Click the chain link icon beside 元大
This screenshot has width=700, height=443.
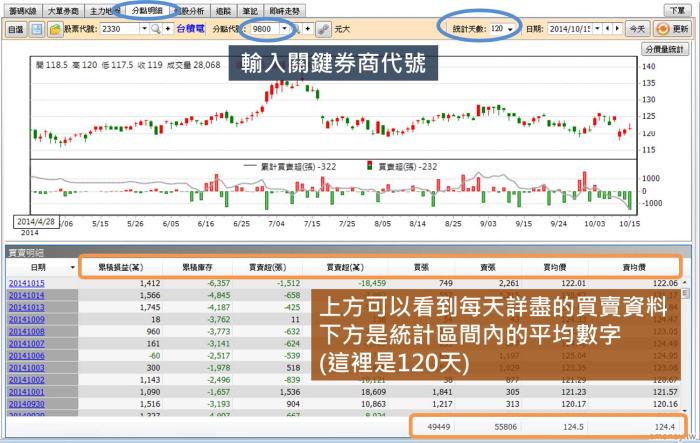click(323, 29)
